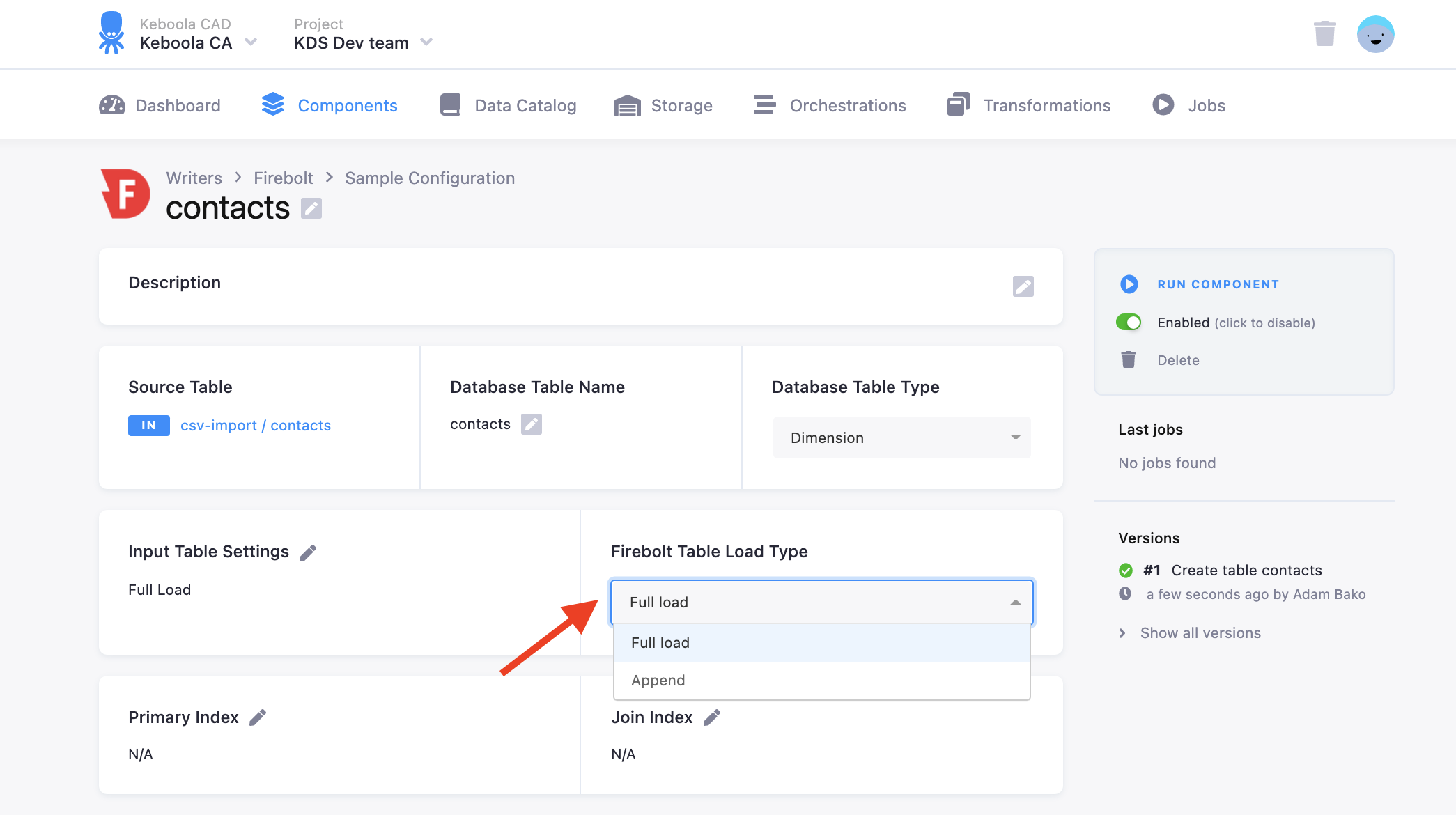Open the Data Catalog tab
This screenshot has width=1456, height=815.
[x=508, y=105]
